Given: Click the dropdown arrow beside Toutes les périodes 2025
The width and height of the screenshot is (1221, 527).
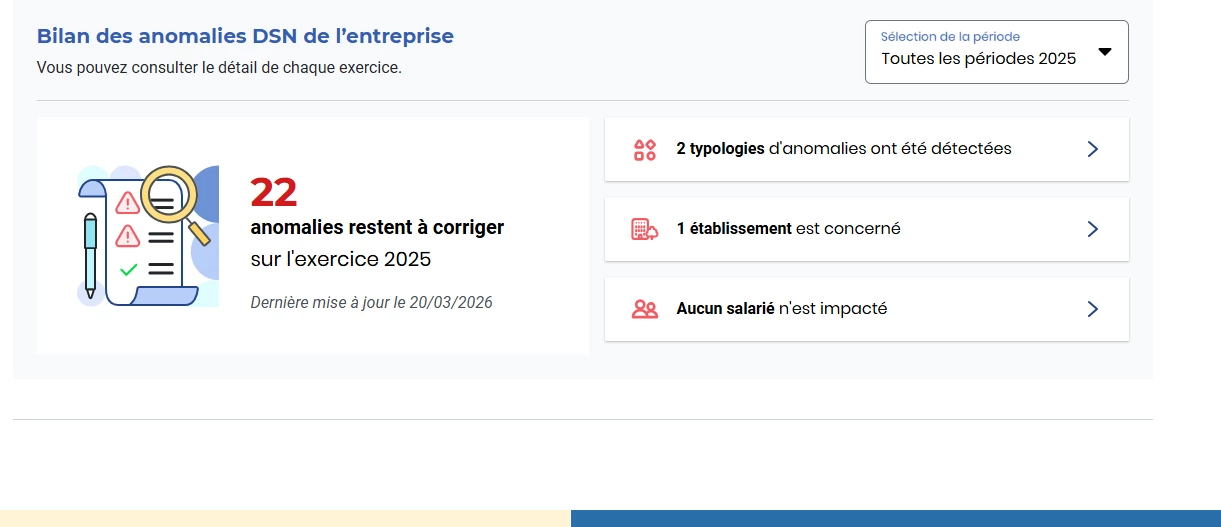Looking at the screenshot, I should pyautogui.click(x=1104, y=52).
